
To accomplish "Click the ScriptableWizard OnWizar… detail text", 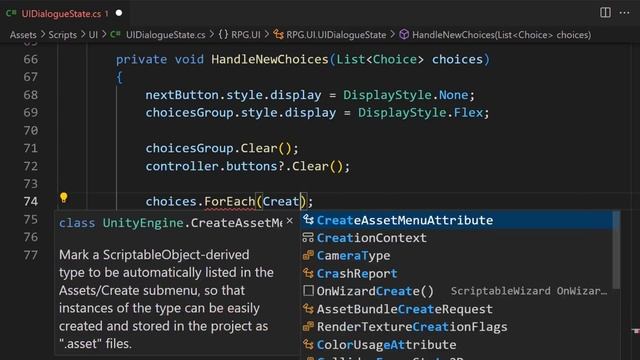I will 529,291.
